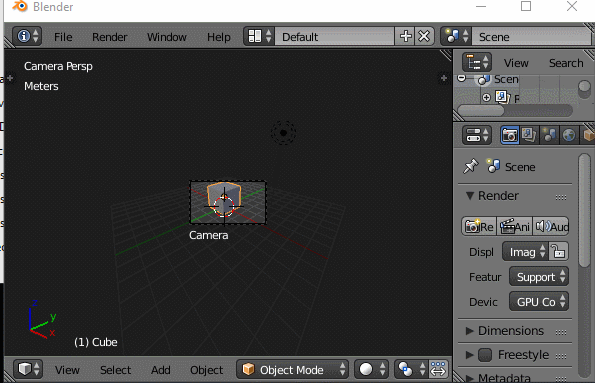The height and width of the screenshot is (383, 595).
Task: Expand the Metadata panel
Action: (x=469, y=378)
